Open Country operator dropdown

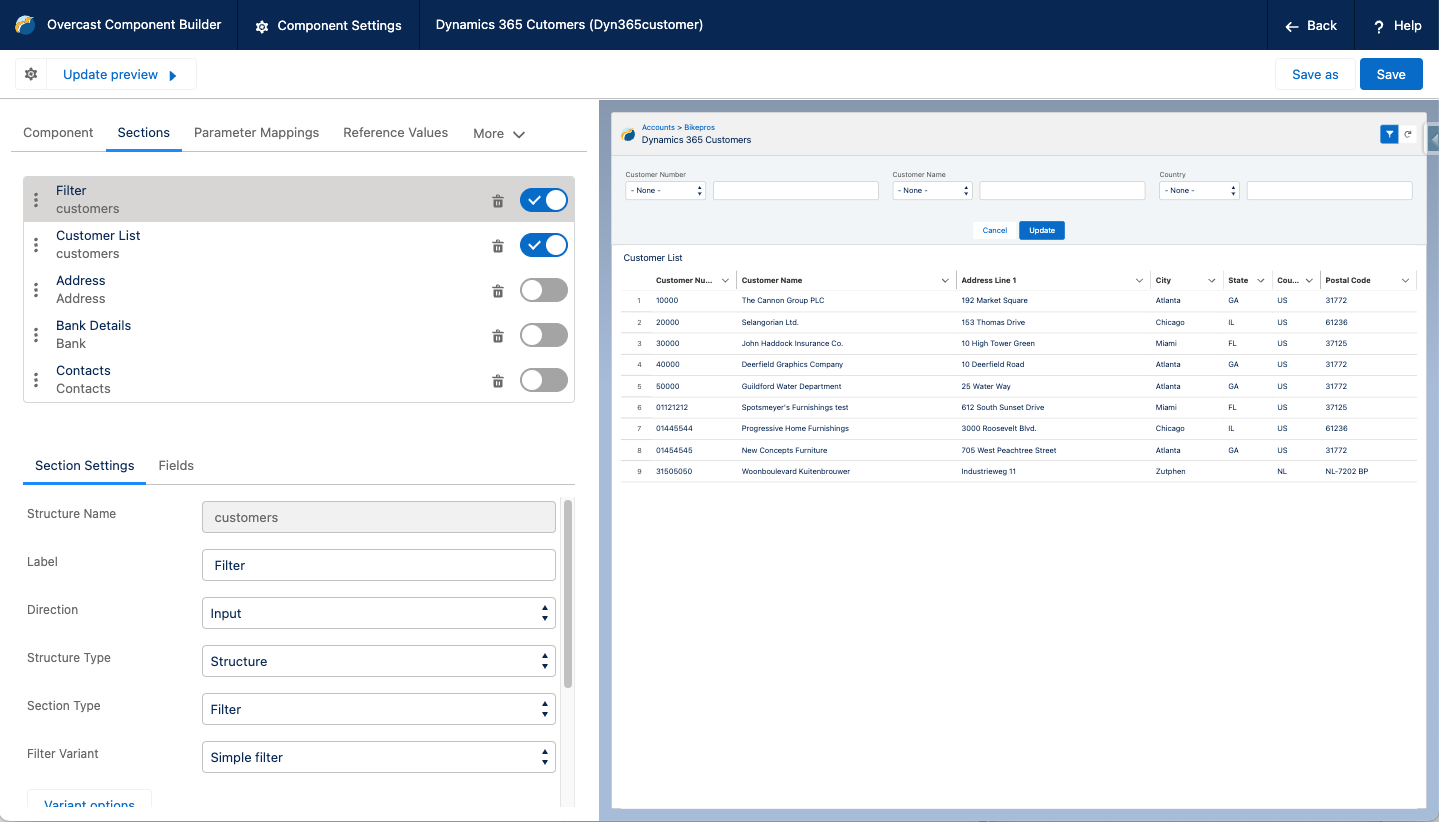coord(1199,190)
